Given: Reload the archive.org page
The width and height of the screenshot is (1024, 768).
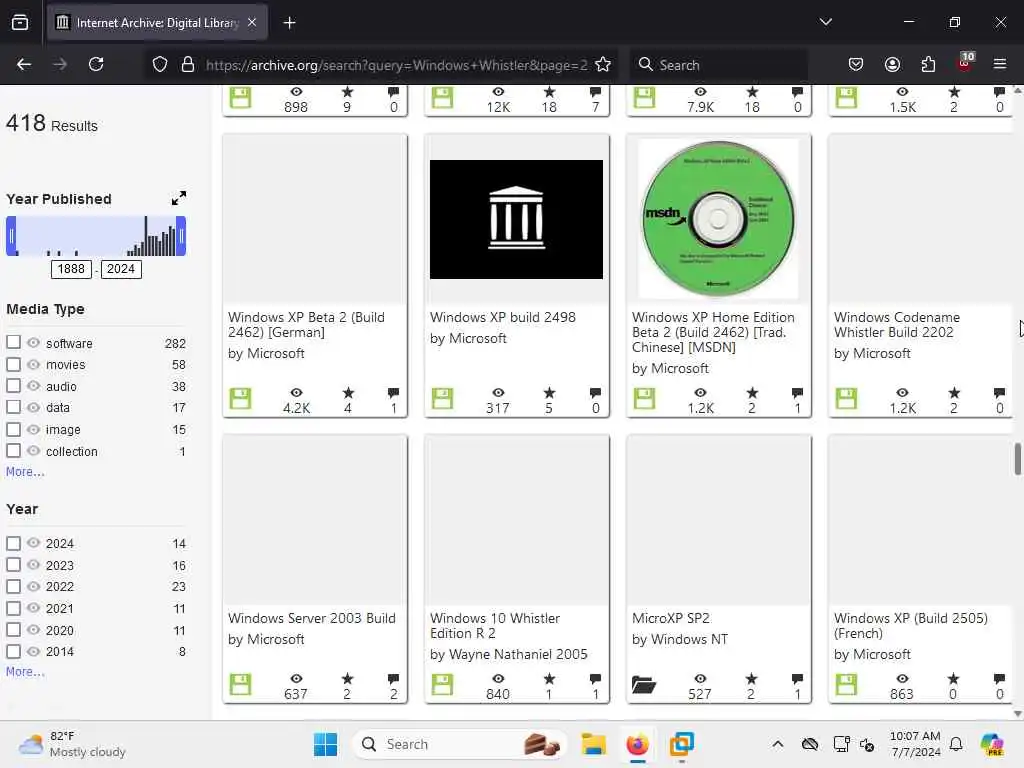Looking at the screenshot, I should pos(96,64).
